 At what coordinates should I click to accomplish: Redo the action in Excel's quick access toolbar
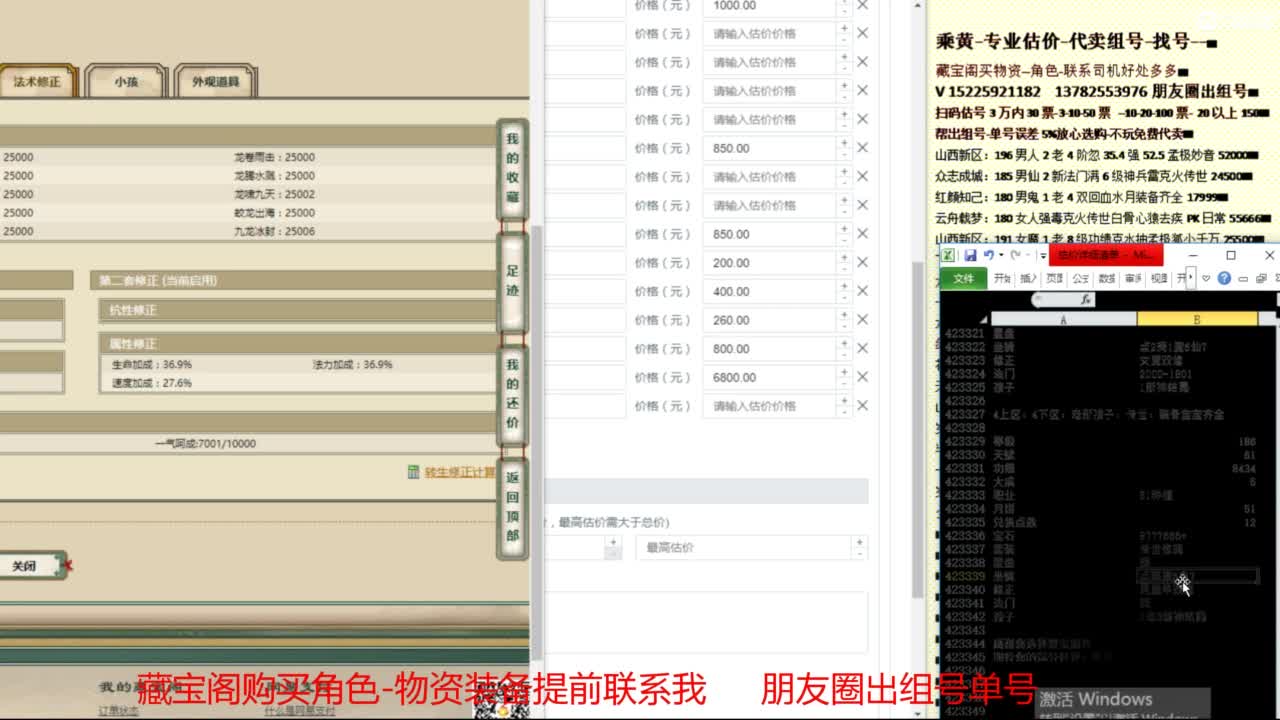pyautogui.click(x=1014, y=256)
